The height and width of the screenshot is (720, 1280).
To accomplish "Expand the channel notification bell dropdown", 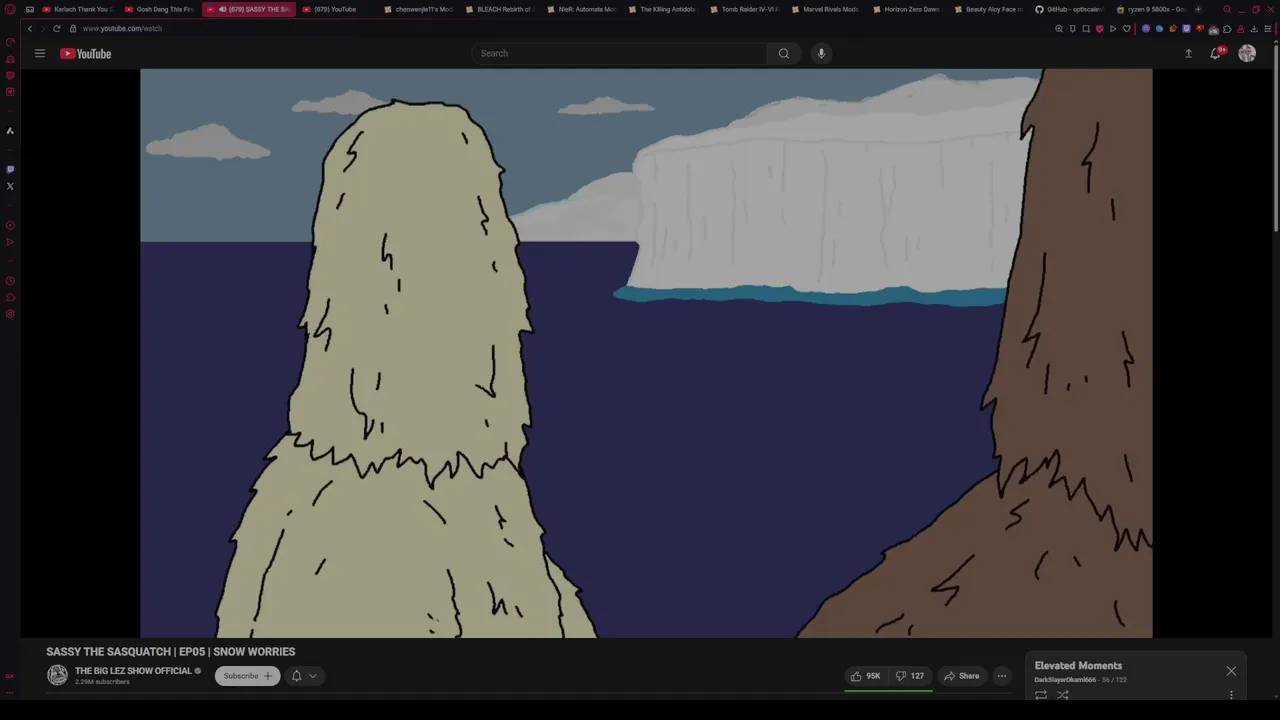I will 304,676.
